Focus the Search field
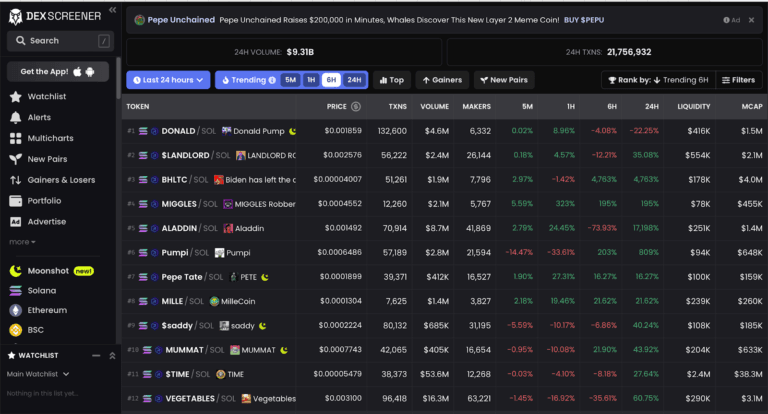The height and width of the screenshot is (414, 768). [x=60, y=41]
